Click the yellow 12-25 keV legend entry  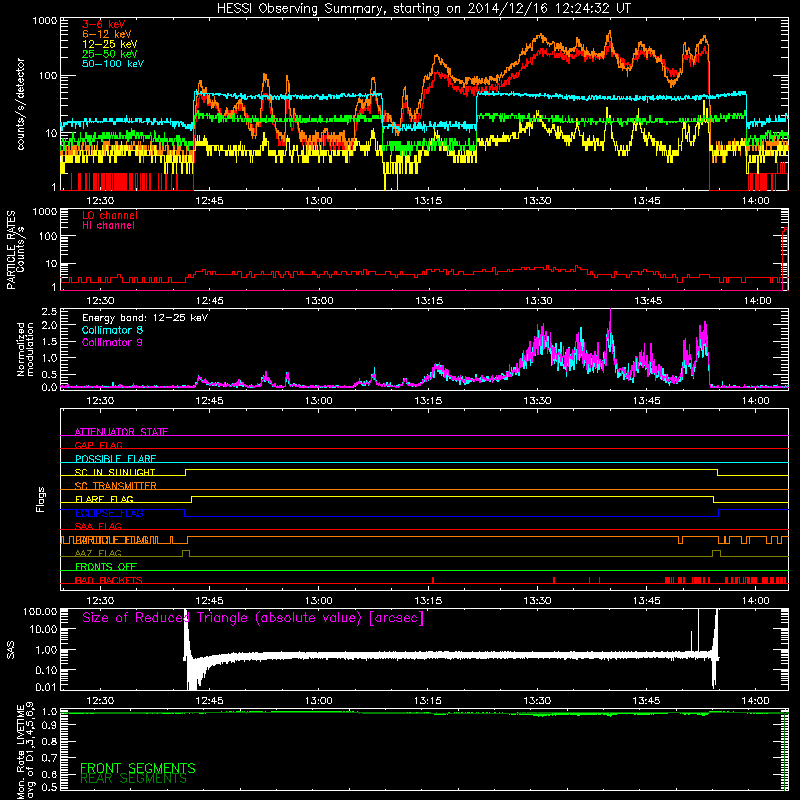110,44
